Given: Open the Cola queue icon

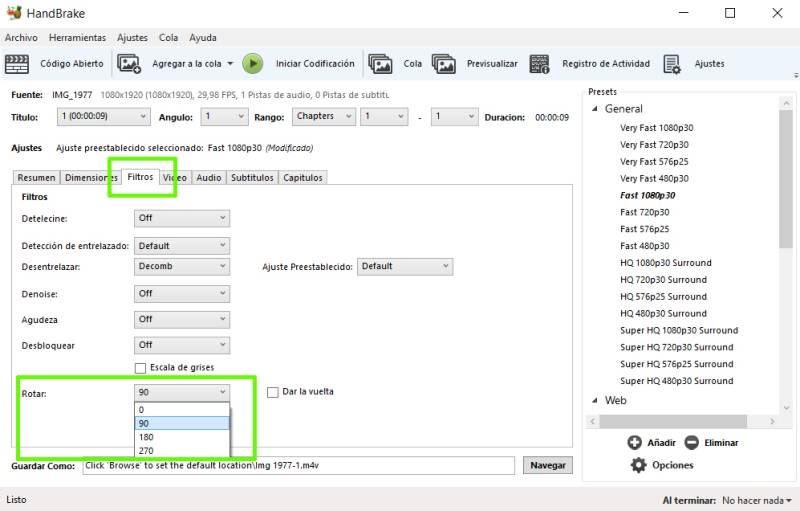Looking at the screenshot, I should pos(380,64).
